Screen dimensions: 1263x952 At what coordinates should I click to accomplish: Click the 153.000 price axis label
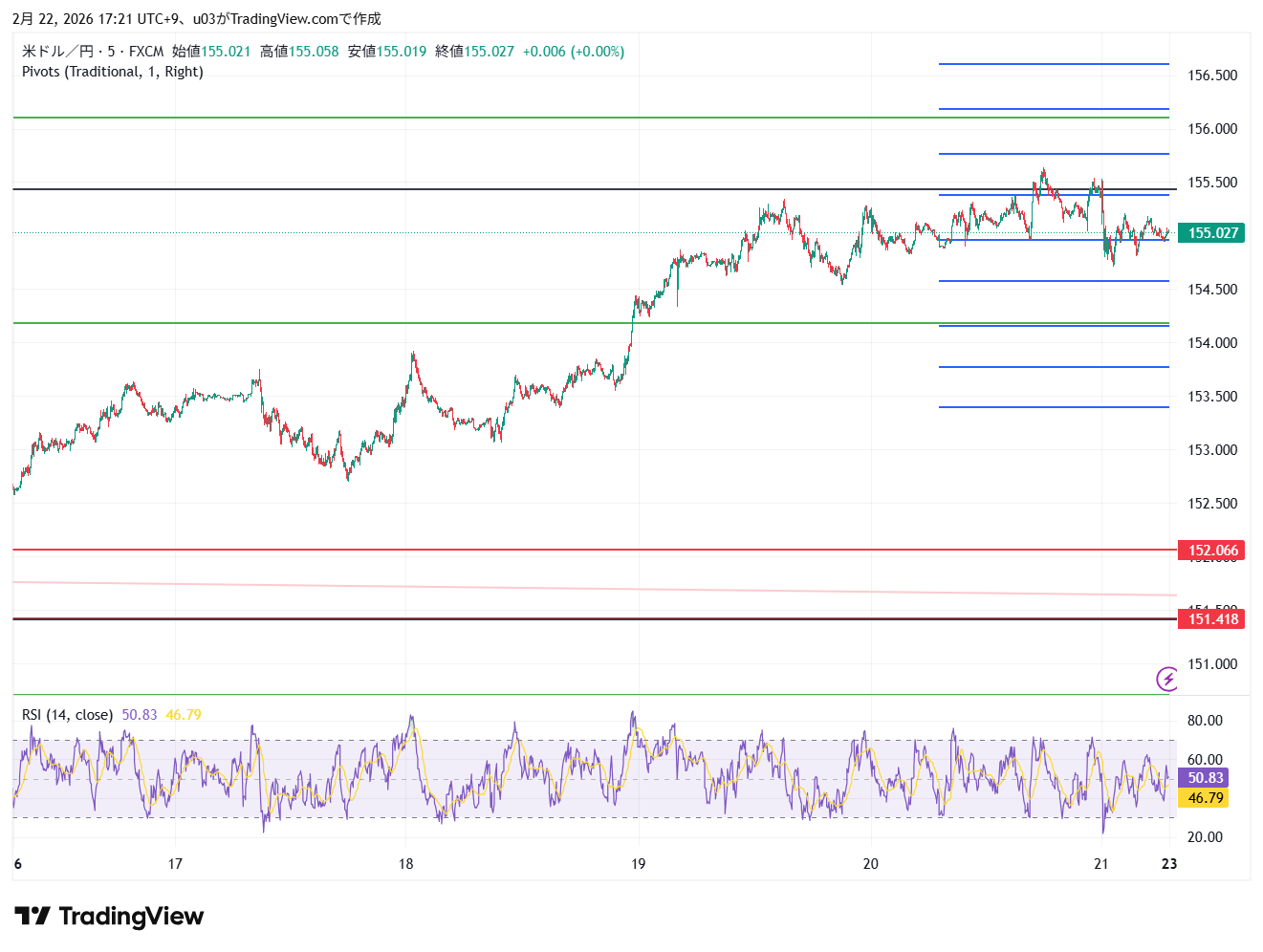pyautogui.click(x=1211, y=450)
